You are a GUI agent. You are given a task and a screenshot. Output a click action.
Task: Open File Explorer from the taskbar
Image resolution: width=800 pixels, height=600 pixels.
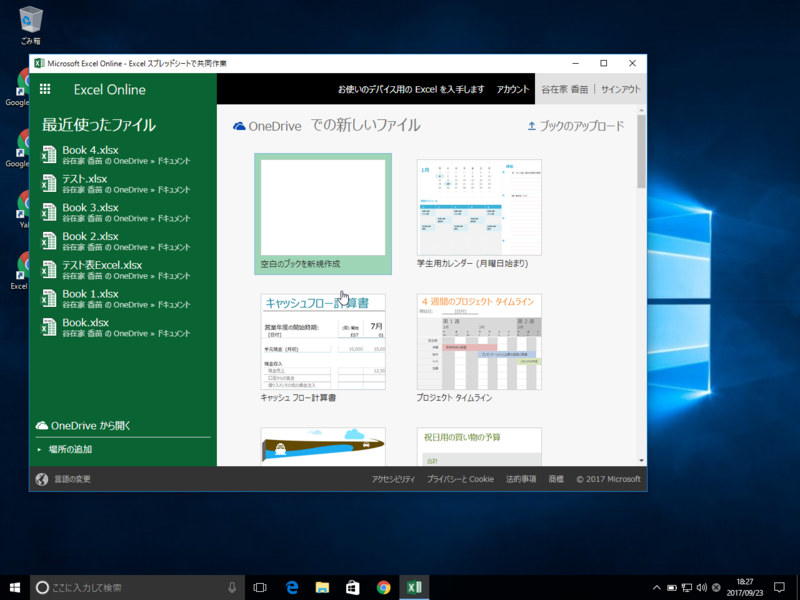coord(322,587)
